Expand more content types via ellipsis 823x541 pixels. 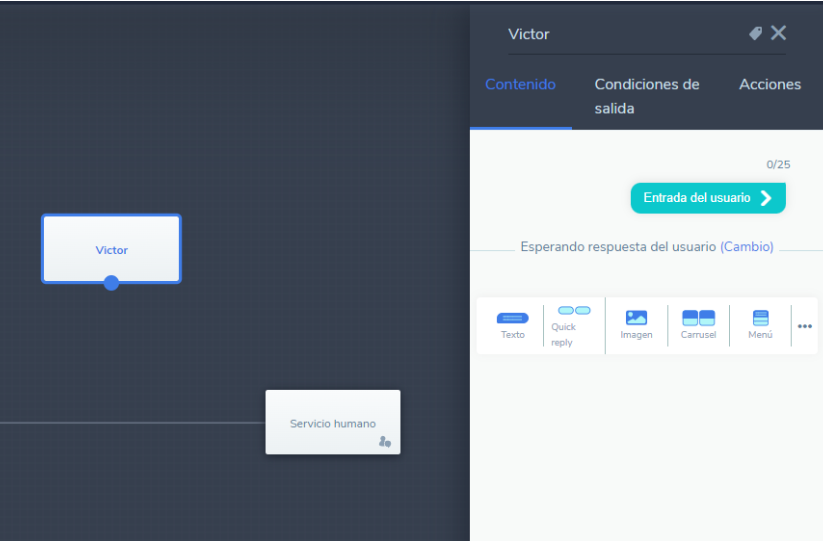[804, 326]
